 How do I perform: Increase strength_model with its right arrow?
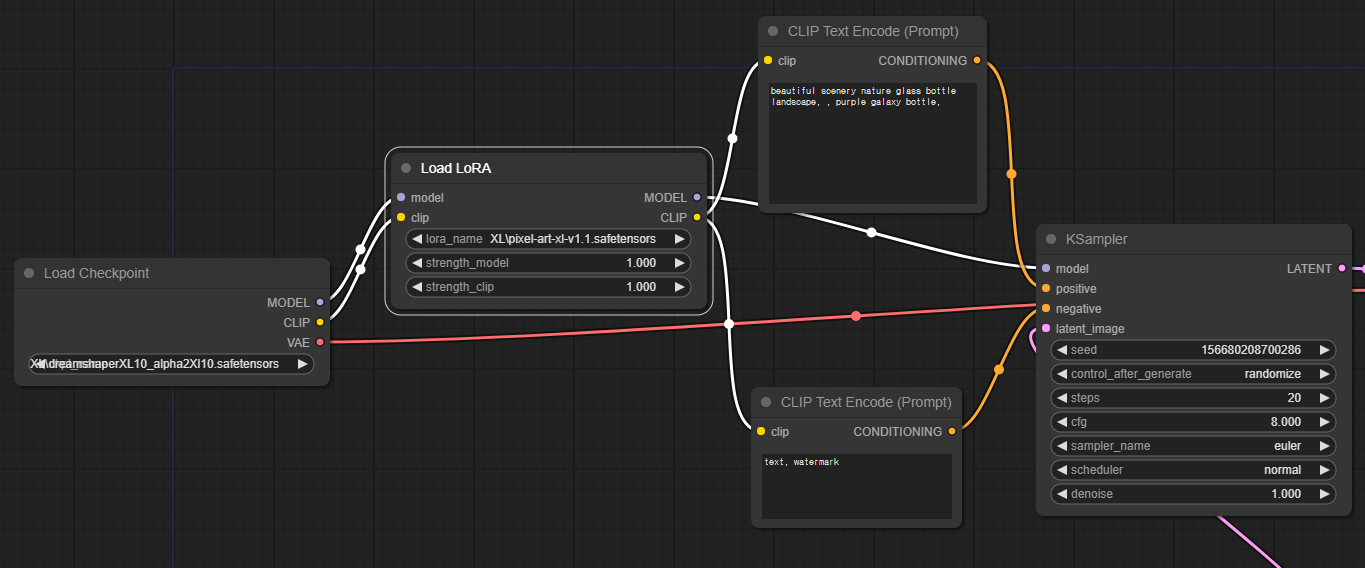click(x=680, y=263)
